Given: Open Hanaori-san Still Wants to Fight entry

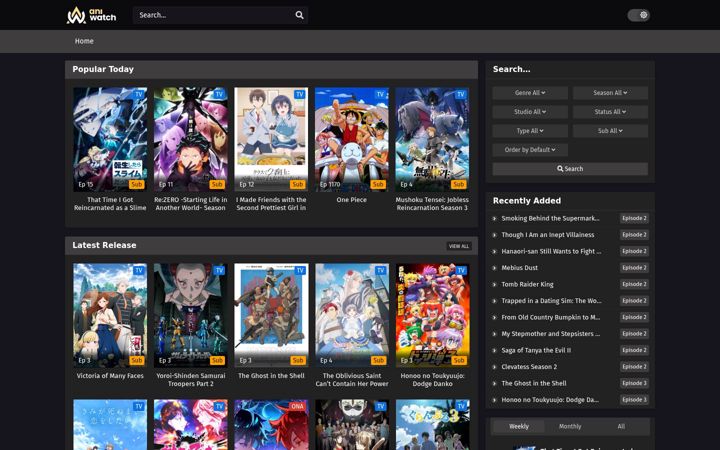Looking at the screenshot, I should tap(551, 251).
